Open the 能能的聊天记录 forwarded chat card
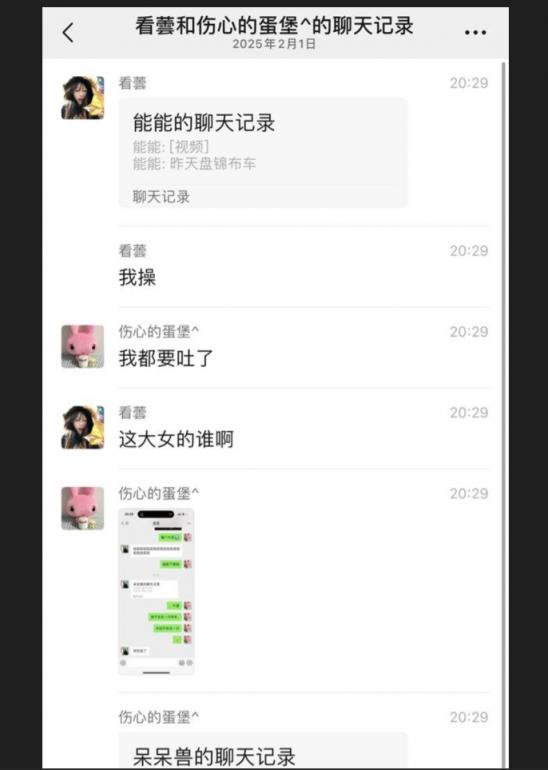548x770 pixels. [263, 153]
